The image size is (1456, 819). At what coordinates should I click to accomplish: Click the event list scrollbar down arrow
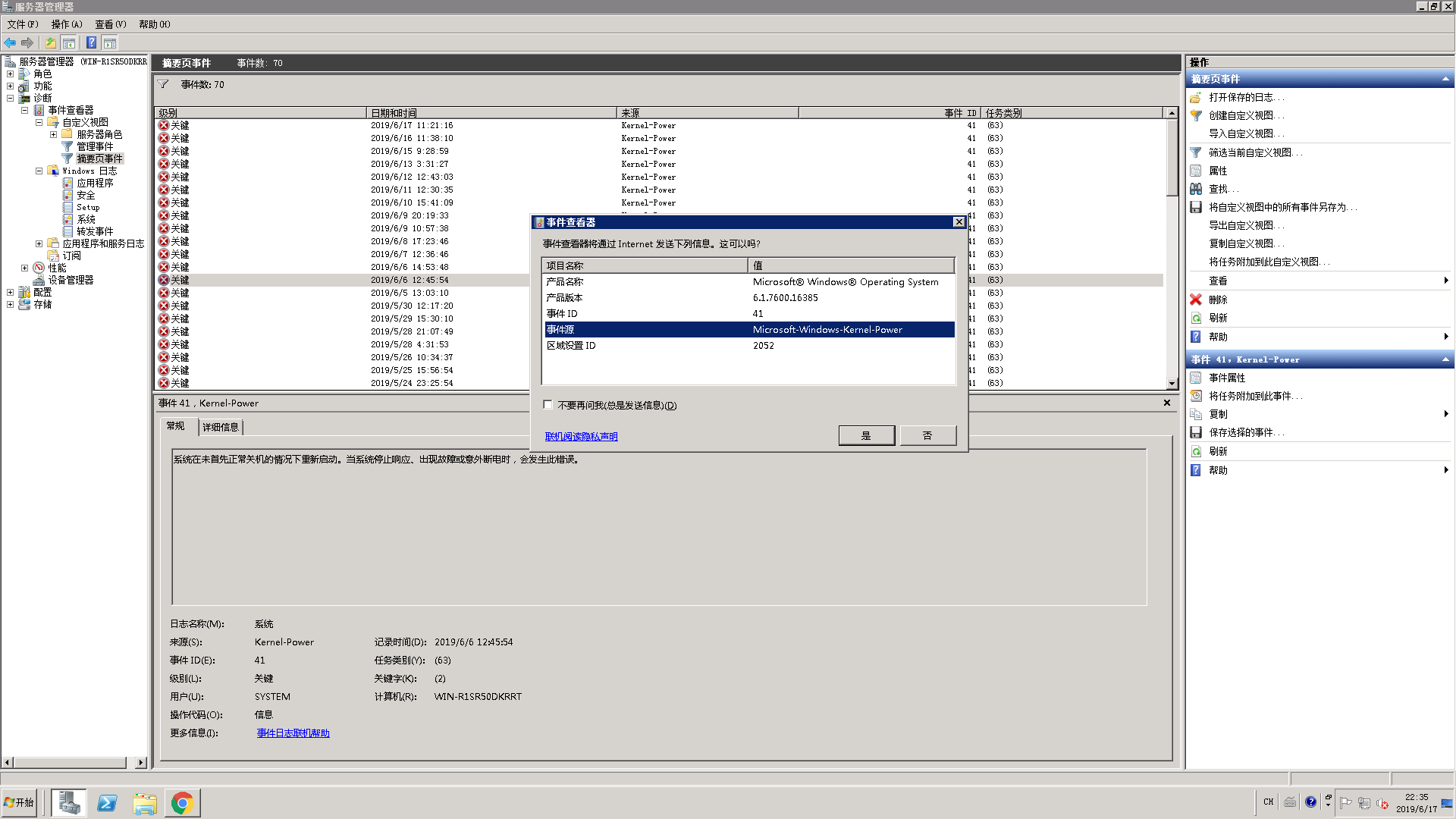point(1172,384)
